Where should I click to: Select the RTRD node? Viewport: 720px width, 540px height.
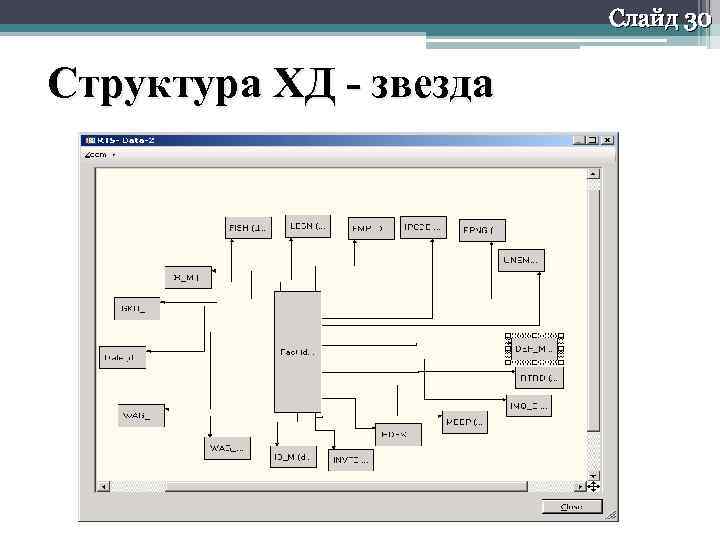539,378
